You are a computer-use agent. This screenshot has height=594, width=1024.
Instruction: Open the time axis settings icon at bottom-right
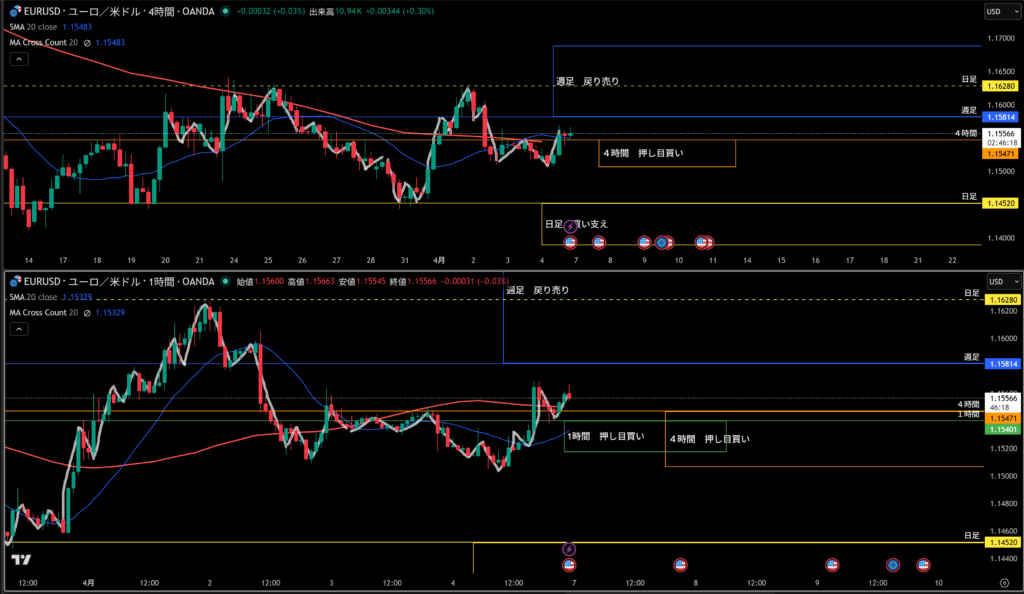(1003, 582)
